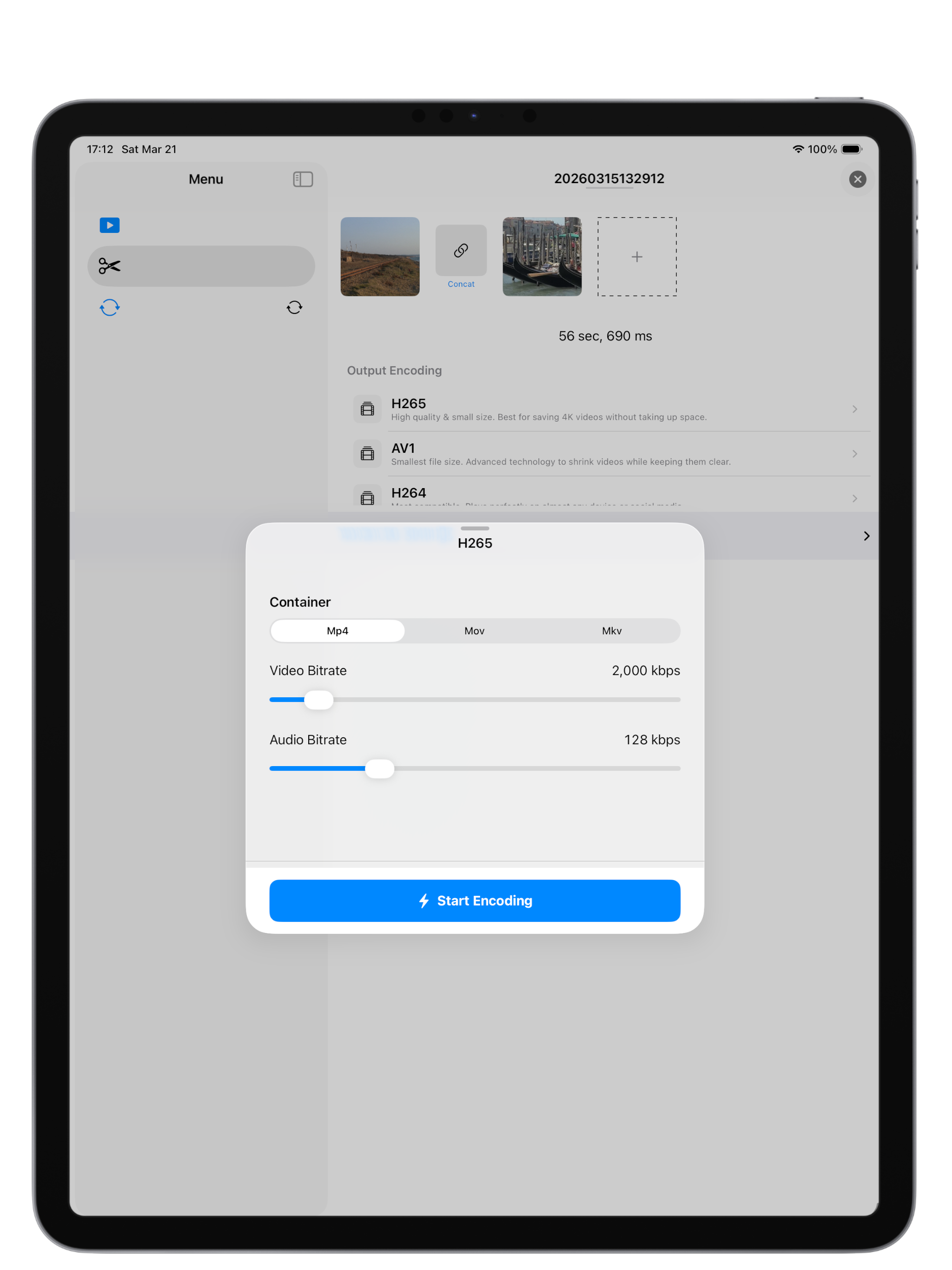This screenshot has width=952, height=1270.
Task: Click the sheet grabber handle above H265
Action: pyautogui.click(x=475, y=528)
